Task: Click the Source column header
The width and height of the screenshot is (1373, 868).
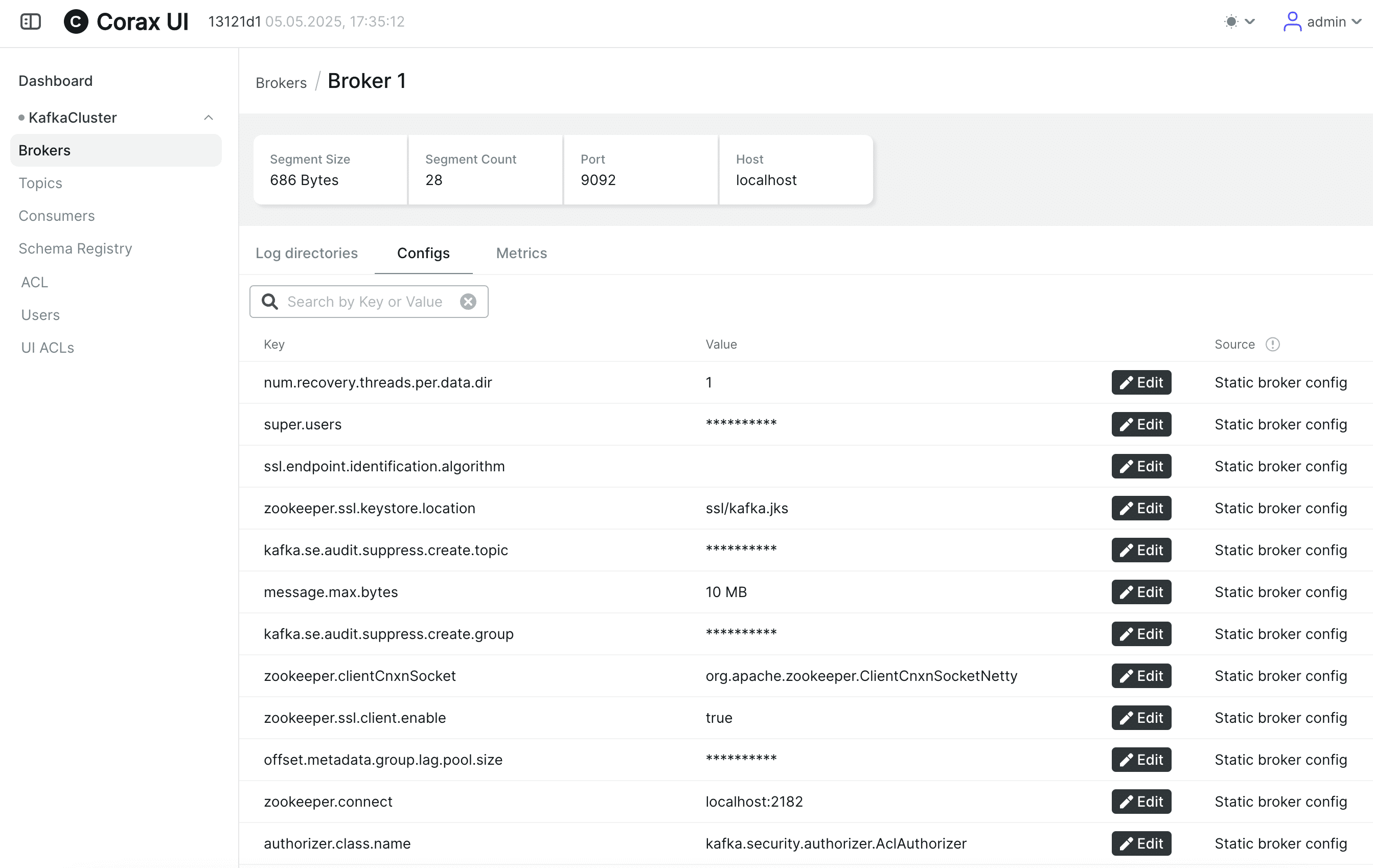Action: point(1234,345)
